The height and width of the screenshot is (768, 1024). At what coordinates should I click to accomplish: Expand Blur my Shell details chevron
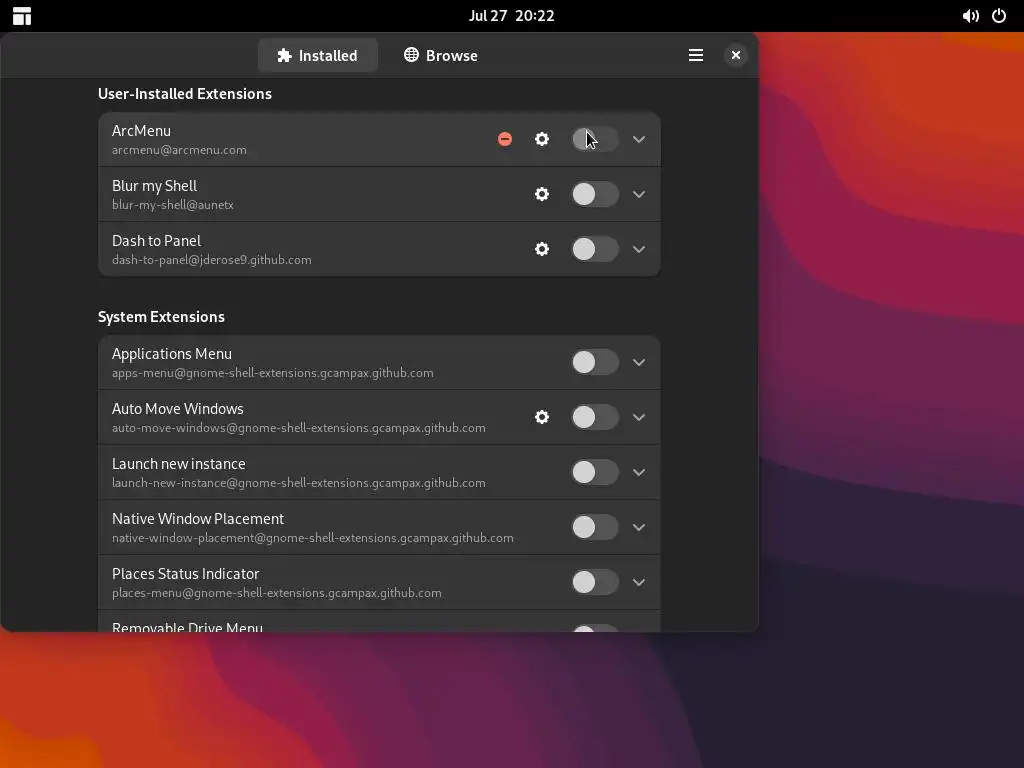click(639, 194)
